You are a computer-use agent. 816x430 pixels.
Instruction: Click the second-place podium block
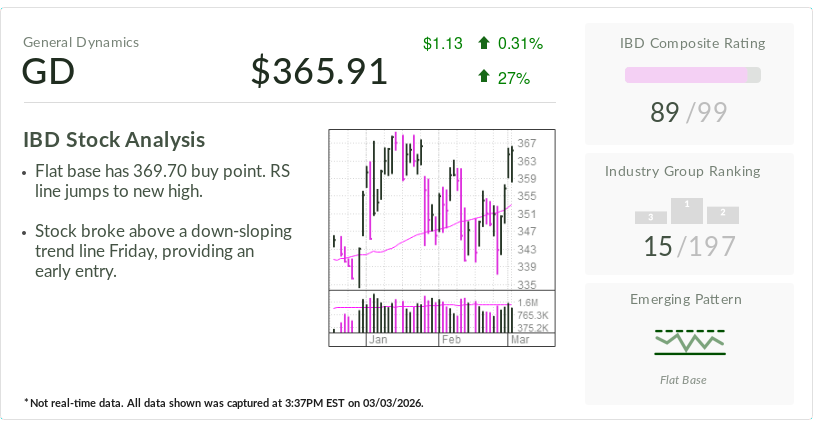pyautogui.click(x=723, y=214)
